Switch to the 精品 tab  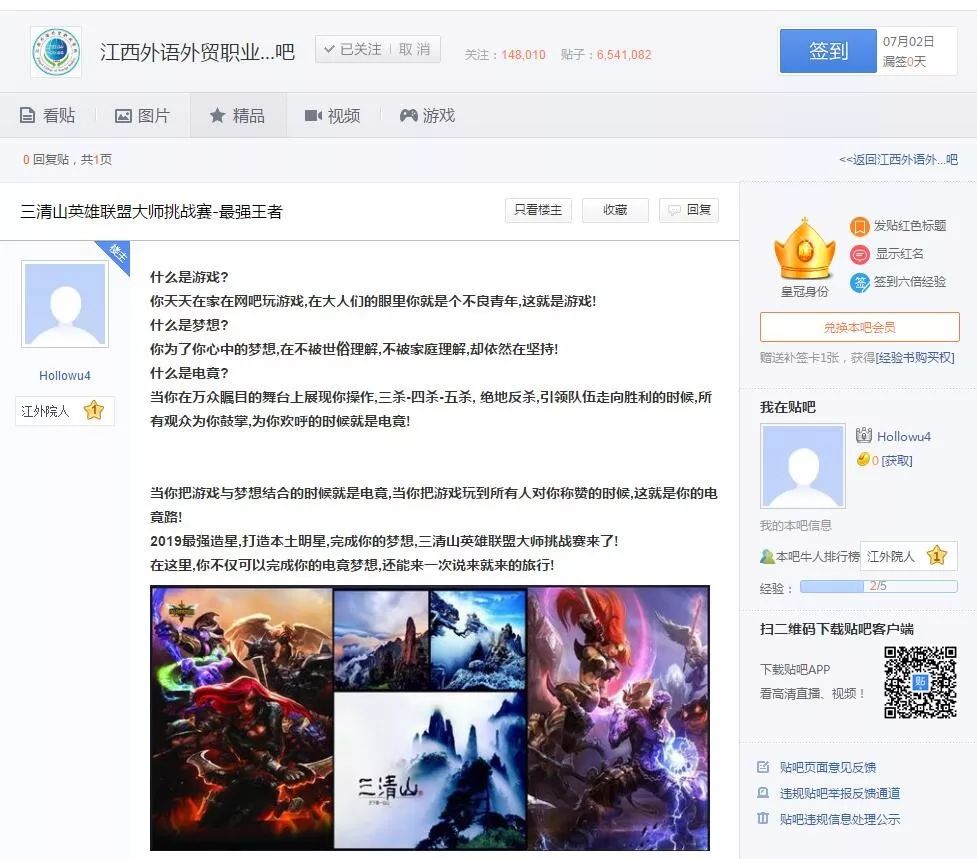(238, 115)
